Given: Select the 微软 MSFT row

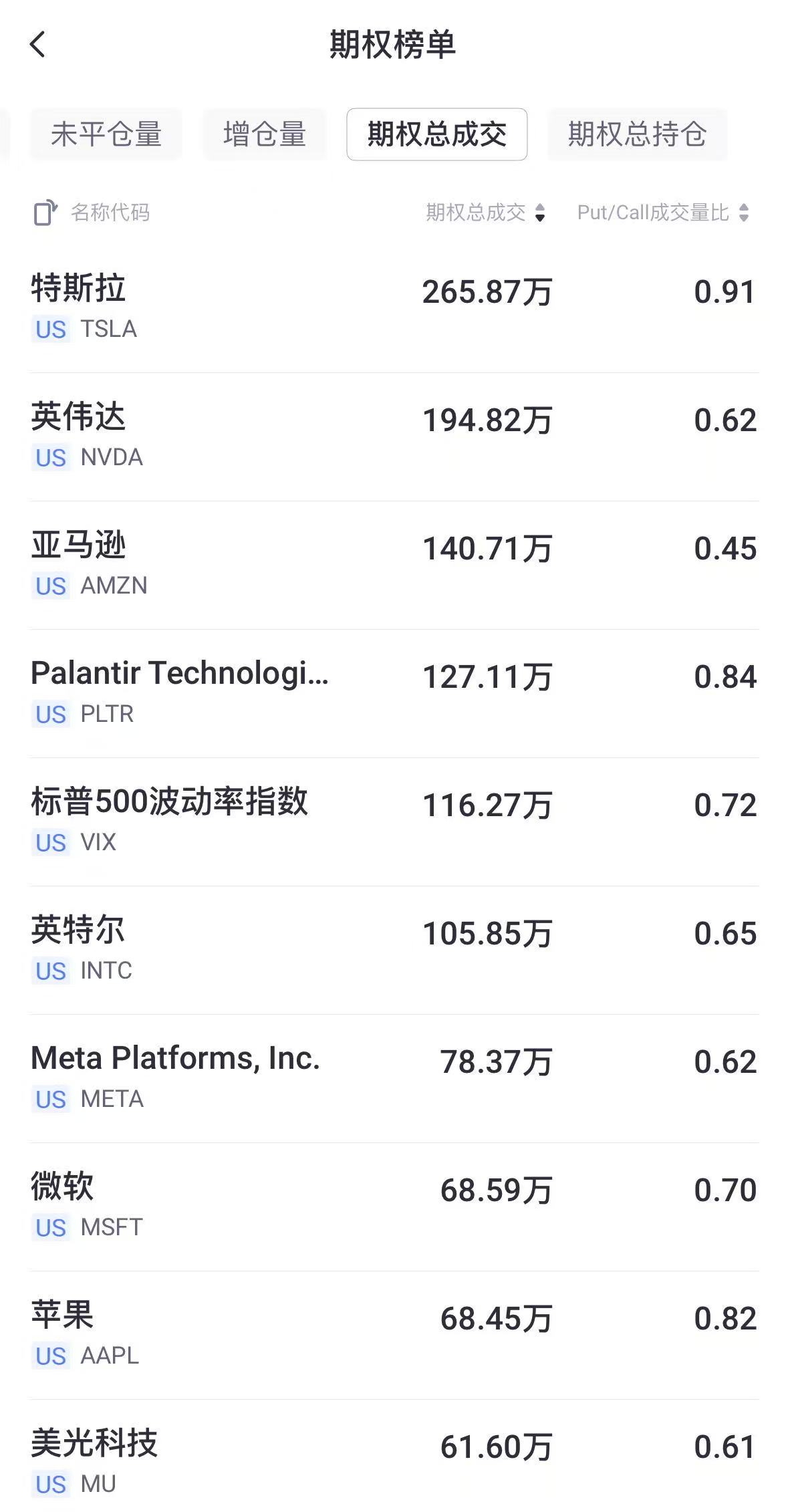Looking at the screenshot, I should coord(394,1206).
